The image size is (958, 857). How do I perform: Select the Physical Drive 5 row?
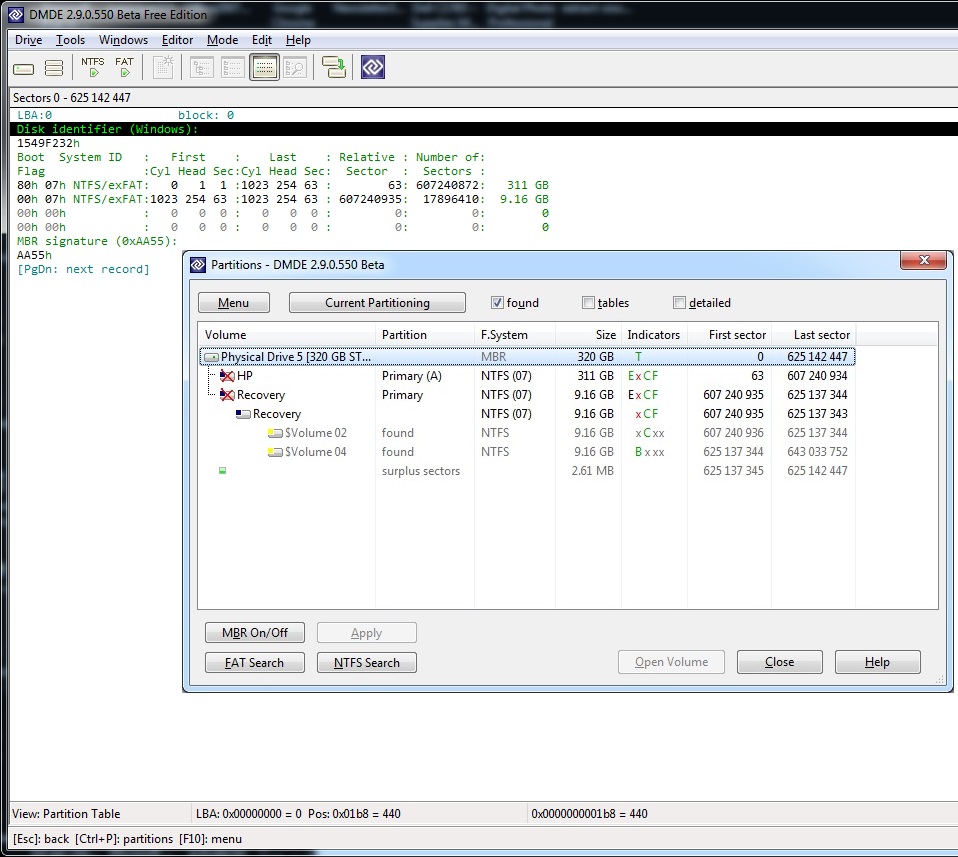527,357
